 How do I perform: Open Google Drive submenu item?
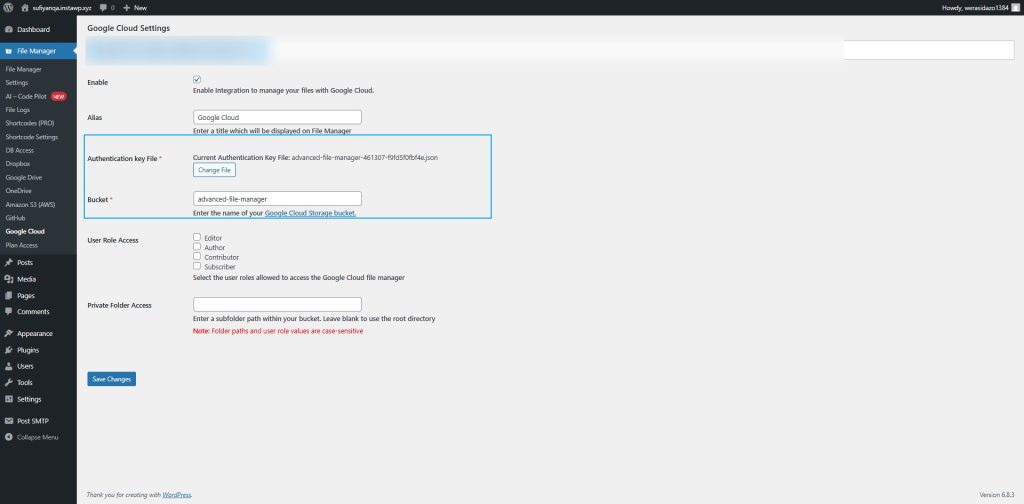coord(23,177)
